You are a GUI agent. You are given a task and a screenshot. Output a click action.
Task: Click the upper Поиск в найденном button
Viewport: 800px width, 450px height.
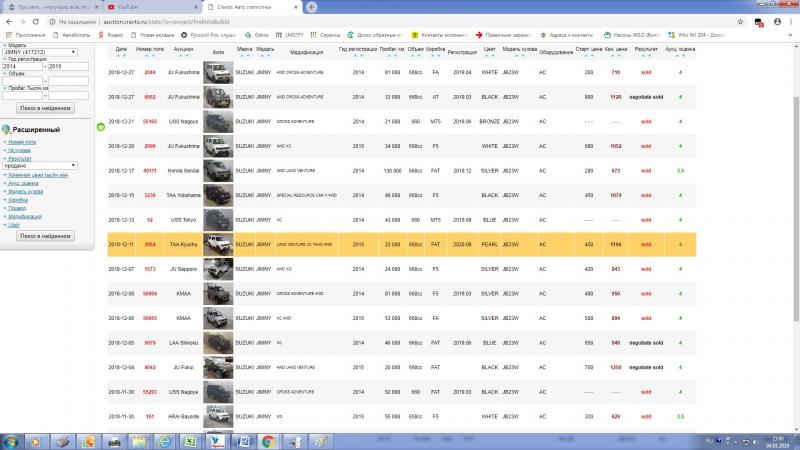point(45,108)
